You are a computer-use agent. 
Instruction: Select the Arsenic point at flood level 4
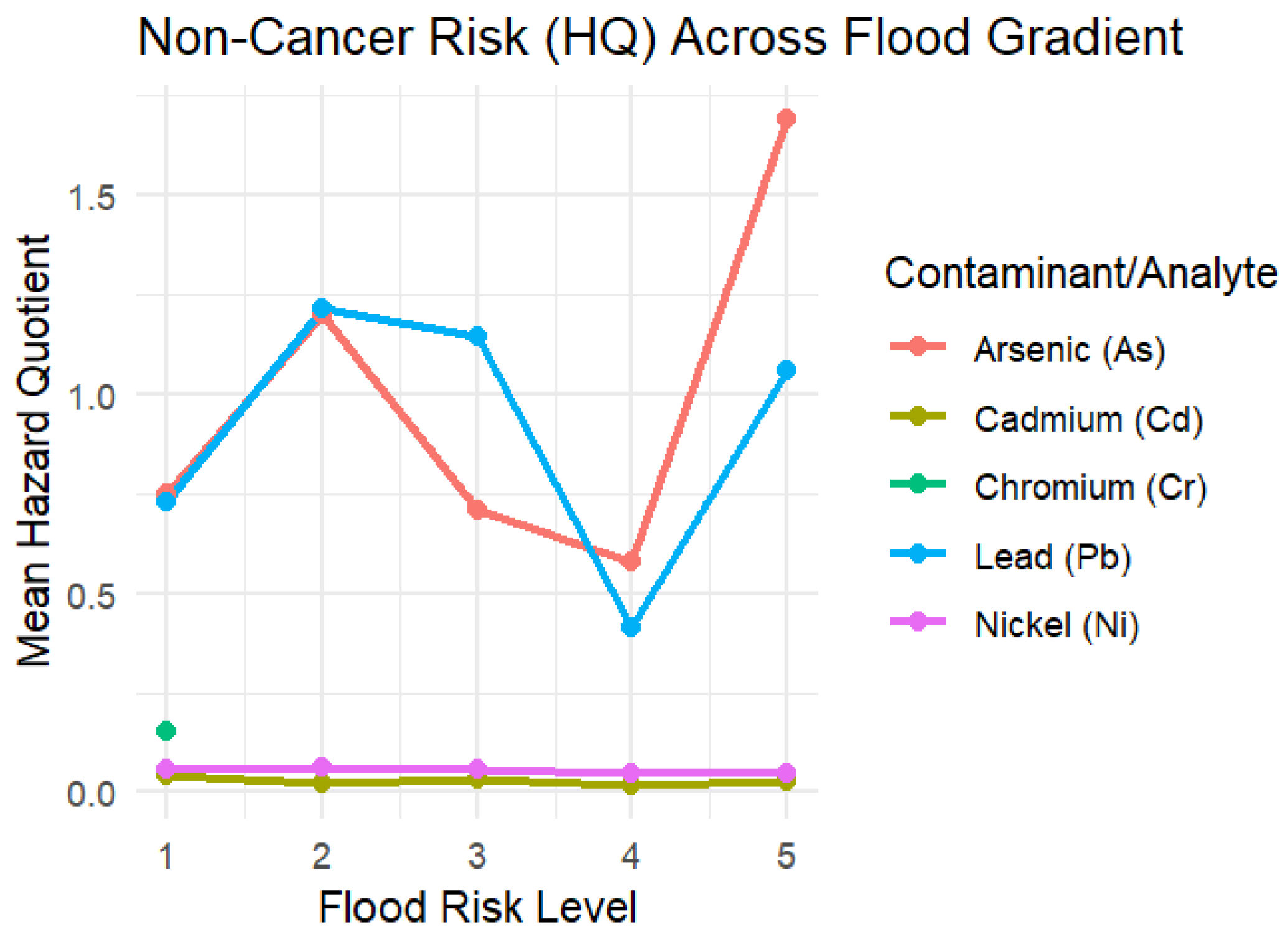pos(631,561)
